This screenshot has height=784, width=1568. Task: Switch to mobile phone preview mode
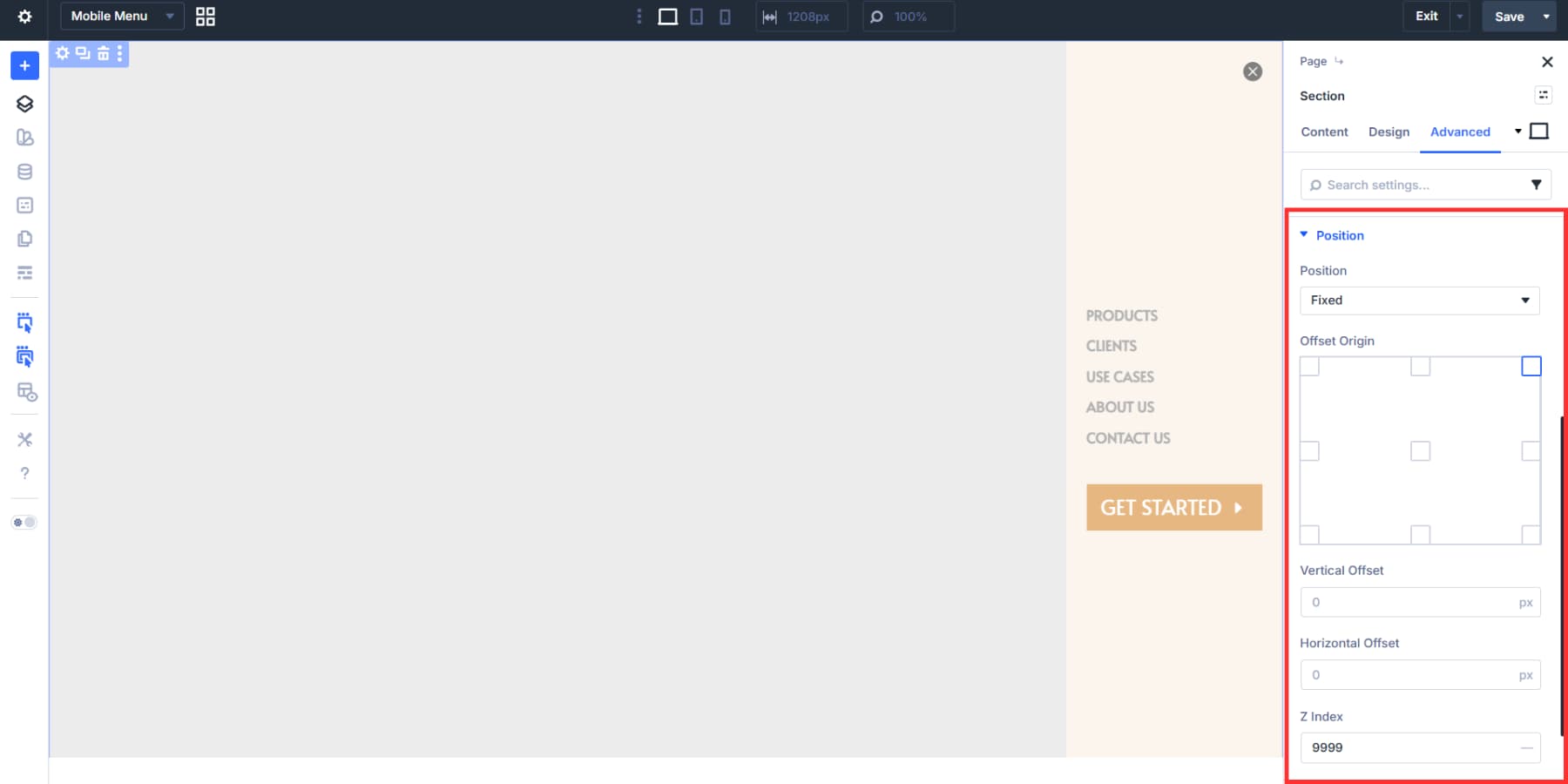click(x=724, y=16)
